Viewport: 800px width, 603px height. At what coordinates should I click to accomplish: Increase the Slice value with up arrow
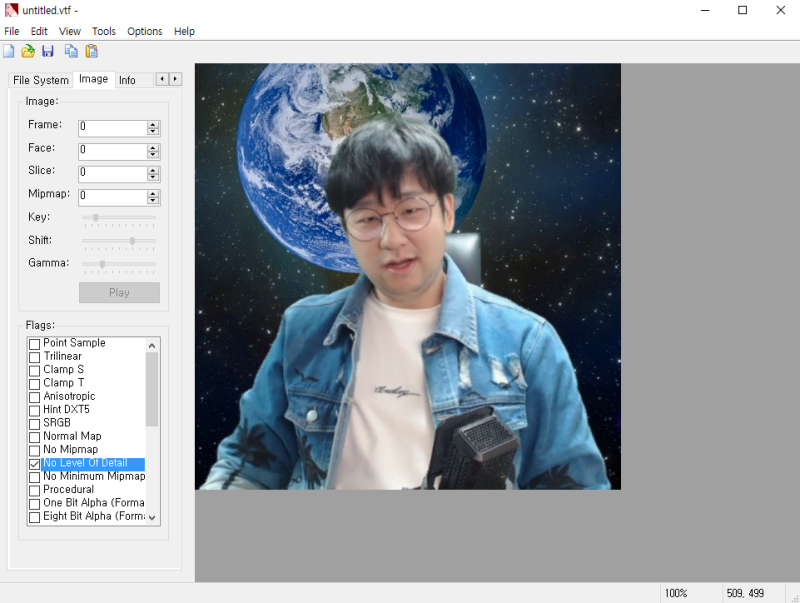pyautogui.click(x=153, y=171)
